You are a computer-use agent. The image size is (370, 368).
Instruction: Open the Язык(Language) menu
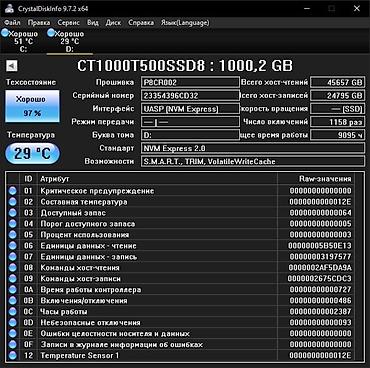[185, 23]
